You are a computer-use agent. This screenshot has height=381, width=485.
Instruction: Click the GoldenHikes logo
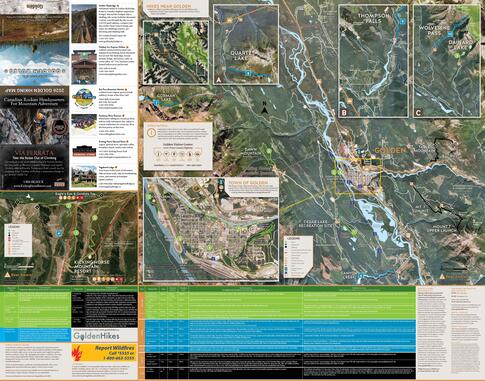point(96,336)
